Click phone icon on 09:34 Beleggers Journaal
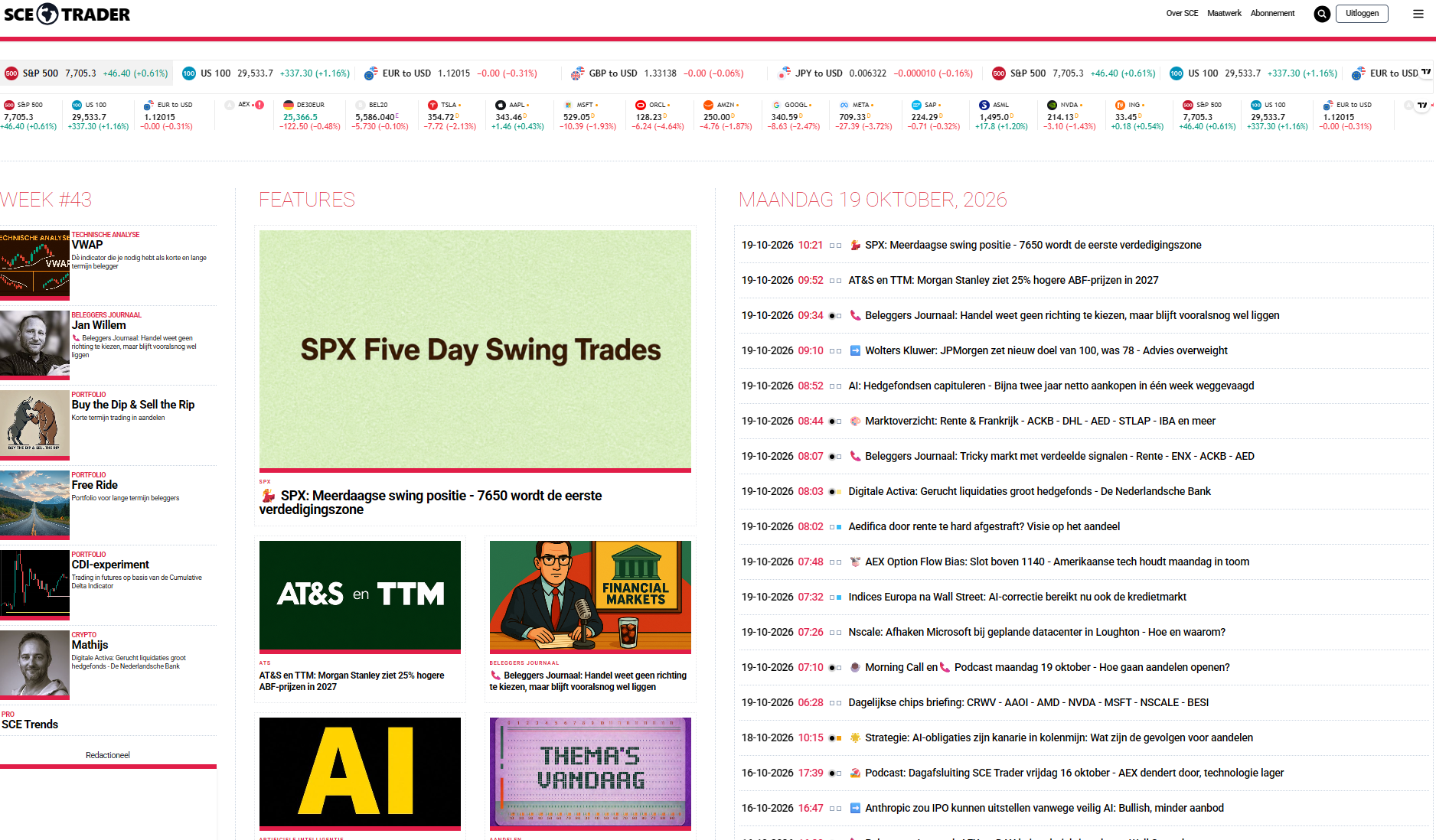 pyautogui.click(x=855, y=315)
